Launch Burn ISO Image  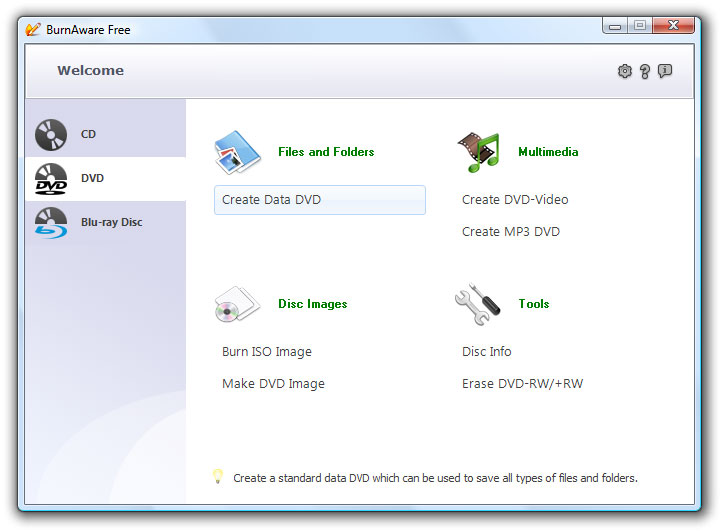(267, 352)
